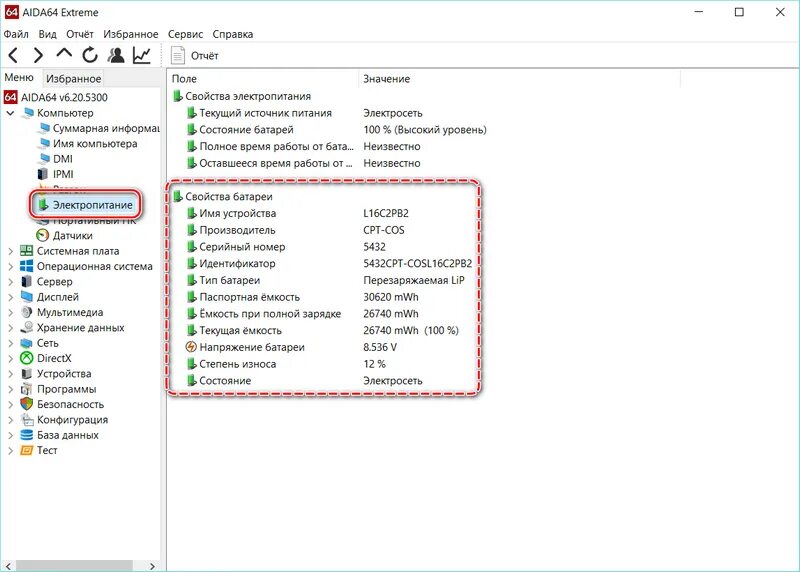Click the Сеть network icon

(x=27, y=343)
